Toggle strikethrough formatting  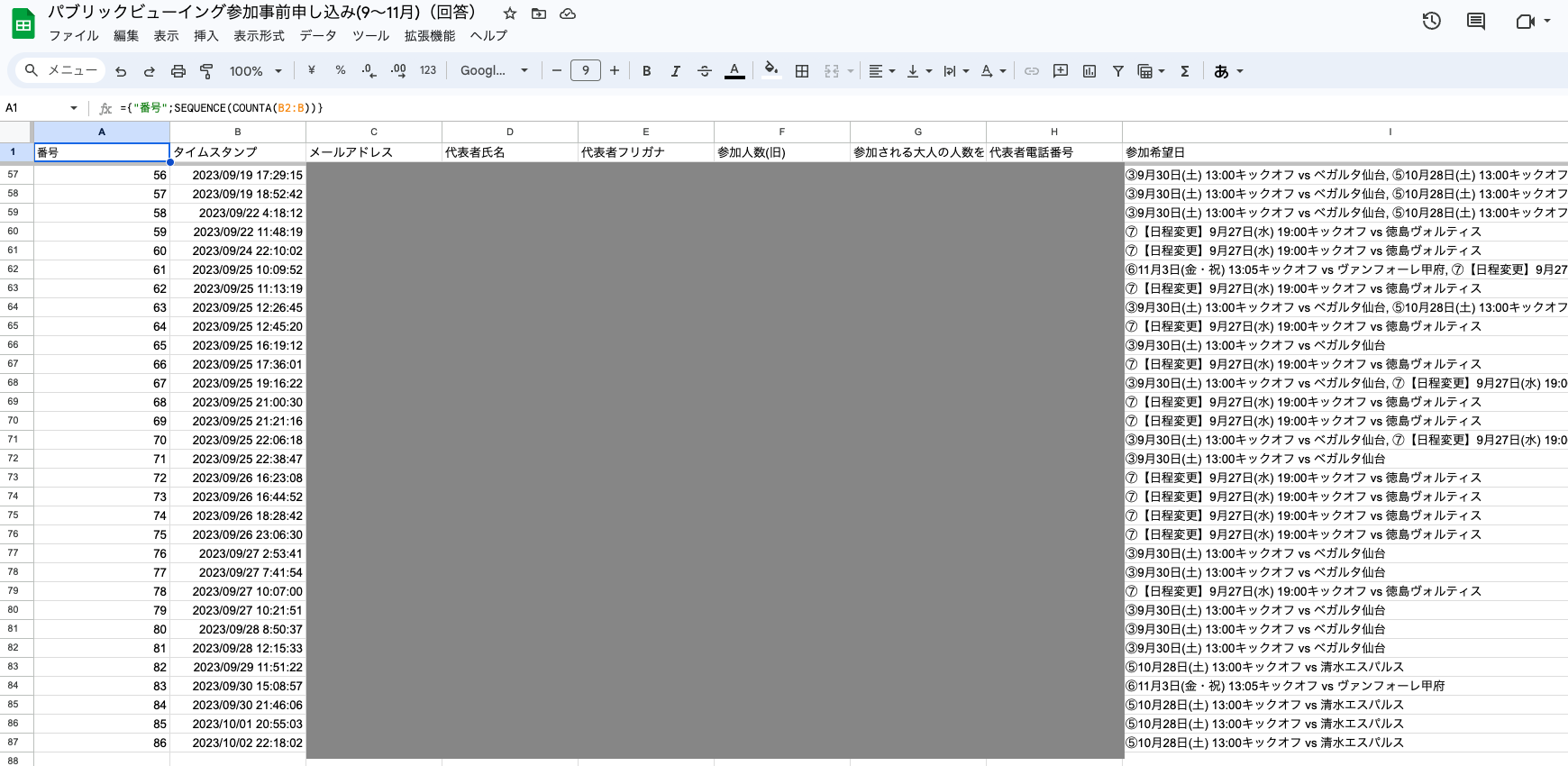tap(705, 71)
